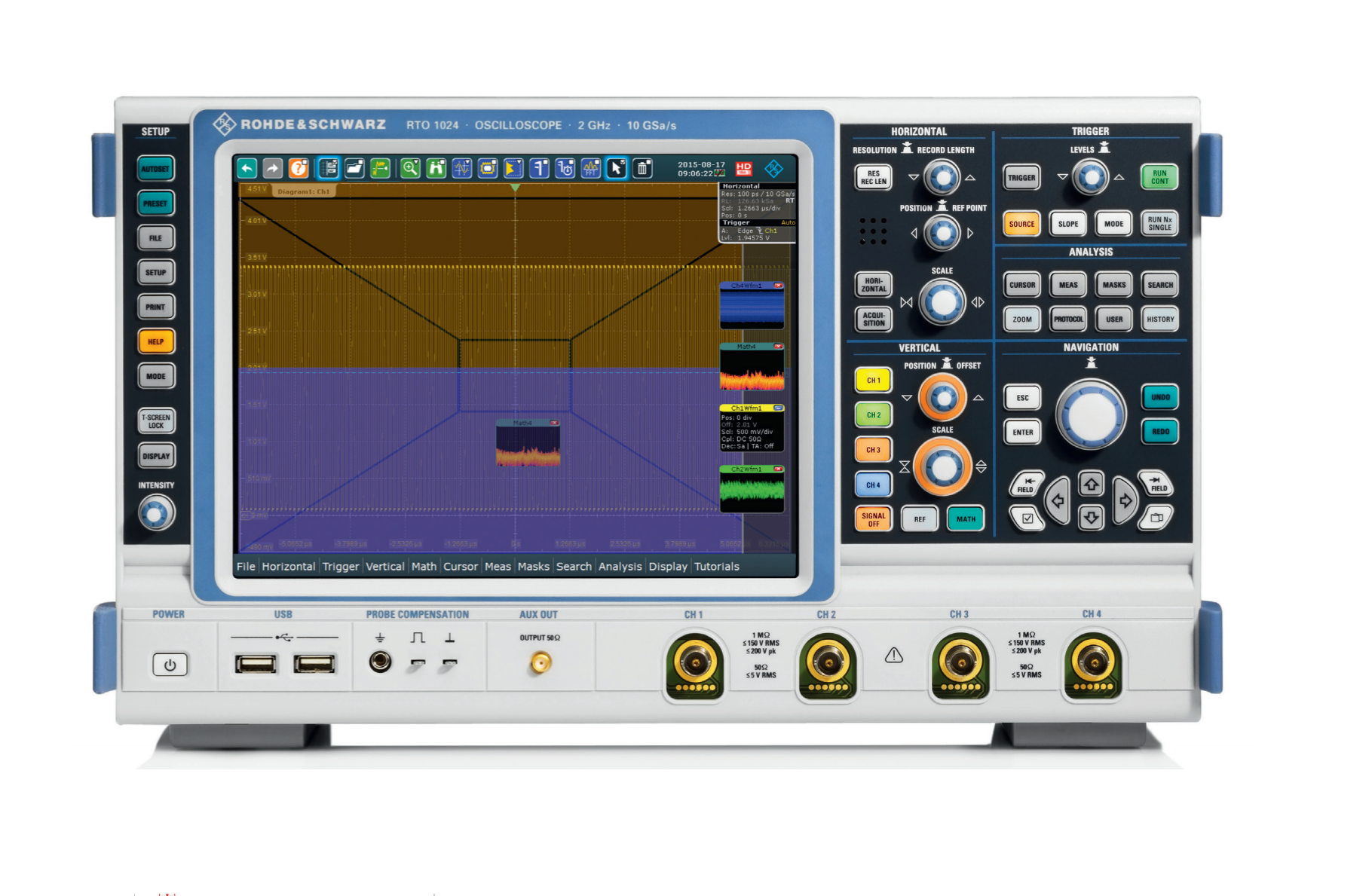Select the quick measurement stopwatch toolbar icon
This screenshot has width=1372, height=896.
565,168
